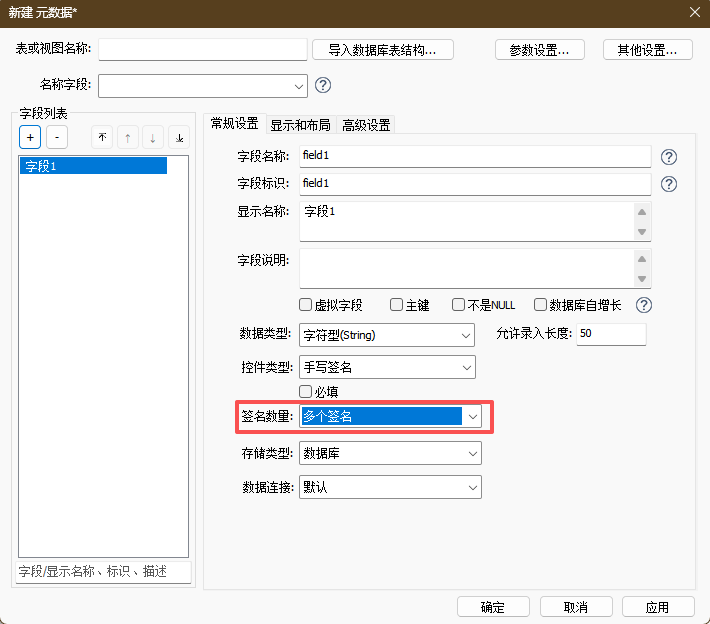Viewport: 710px width, 624px height.
Task: Expand the 存储类型 dropdown
Action: [472, 454]
